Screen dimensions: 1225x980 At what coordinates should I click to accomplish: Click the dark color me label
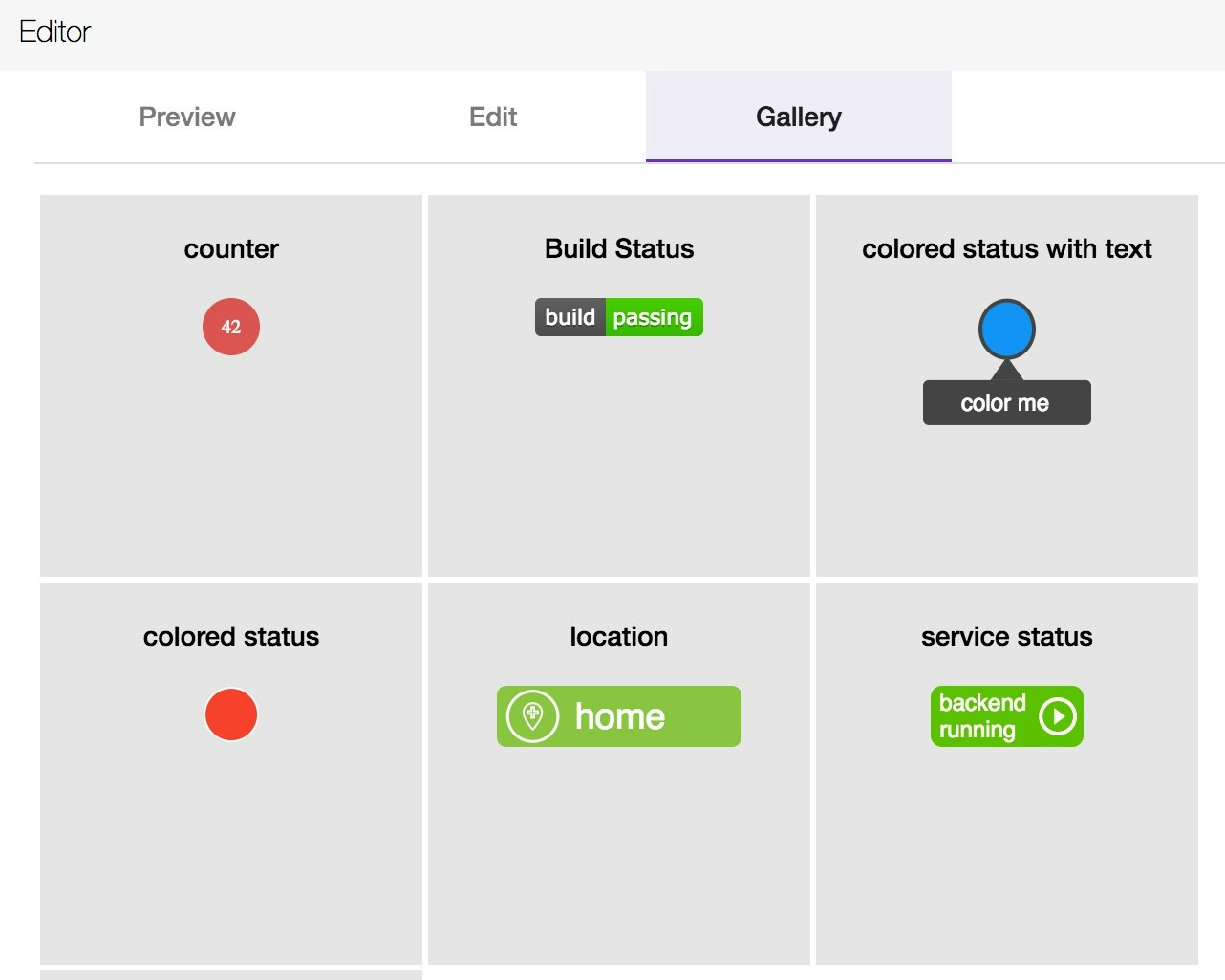pyautogui.click(x=1005, y=402)
